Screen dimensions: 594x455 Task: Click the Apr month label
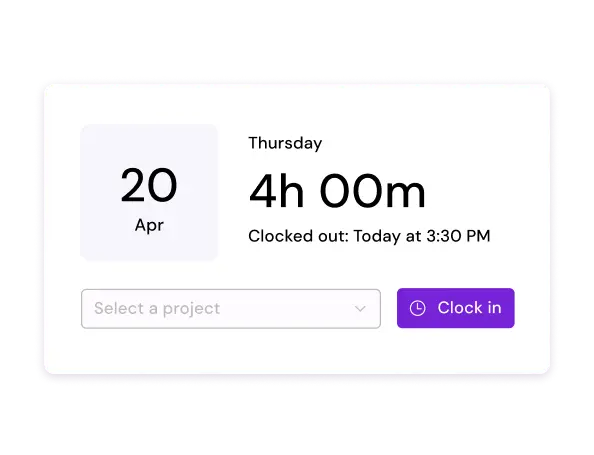(149, 225)
